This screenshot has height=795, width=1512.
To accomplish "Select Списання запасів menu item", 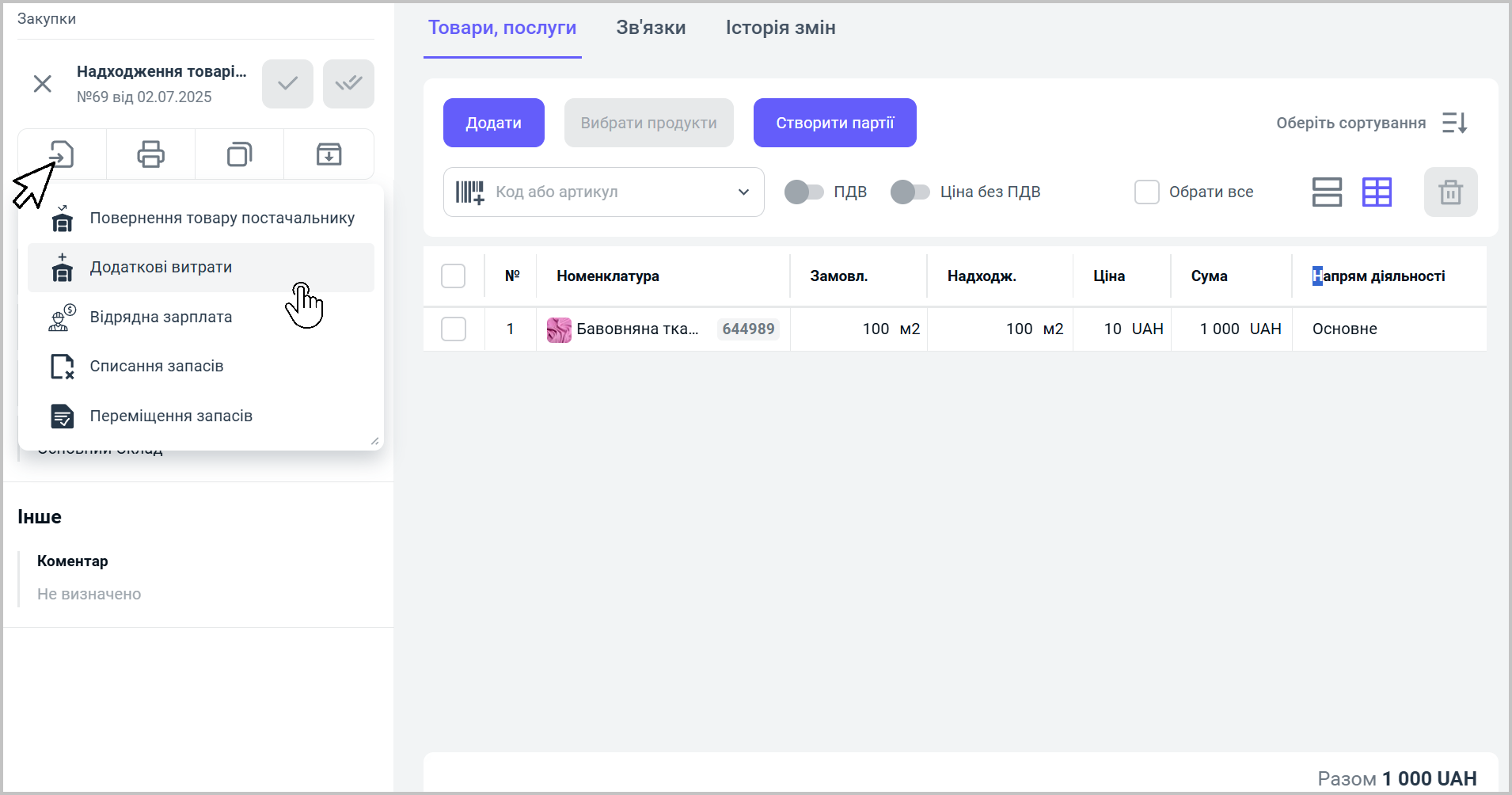I will coord(157,367).
